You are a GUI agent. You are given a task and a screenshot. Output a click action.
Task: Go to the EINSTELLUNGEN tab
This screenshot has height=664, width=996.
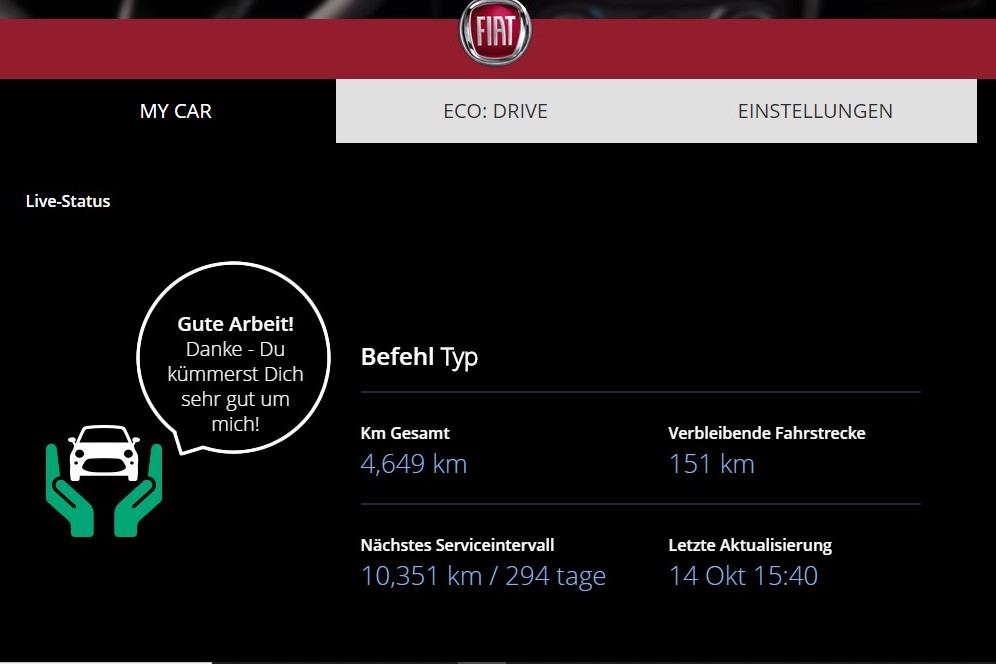(815, 111)
